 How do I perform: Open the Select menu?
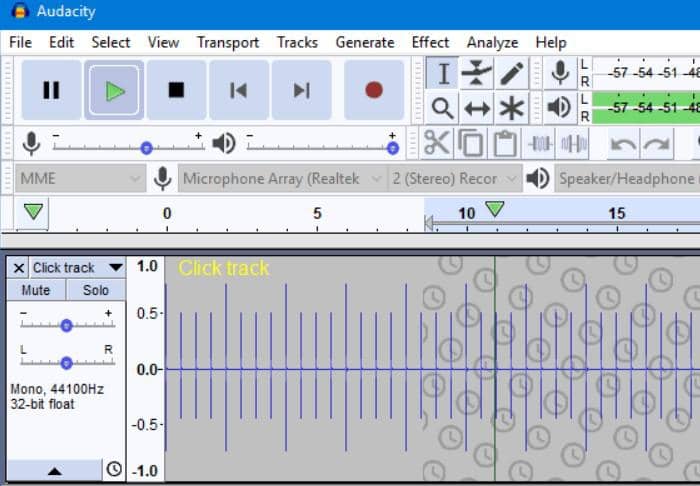tap(111, 42)
